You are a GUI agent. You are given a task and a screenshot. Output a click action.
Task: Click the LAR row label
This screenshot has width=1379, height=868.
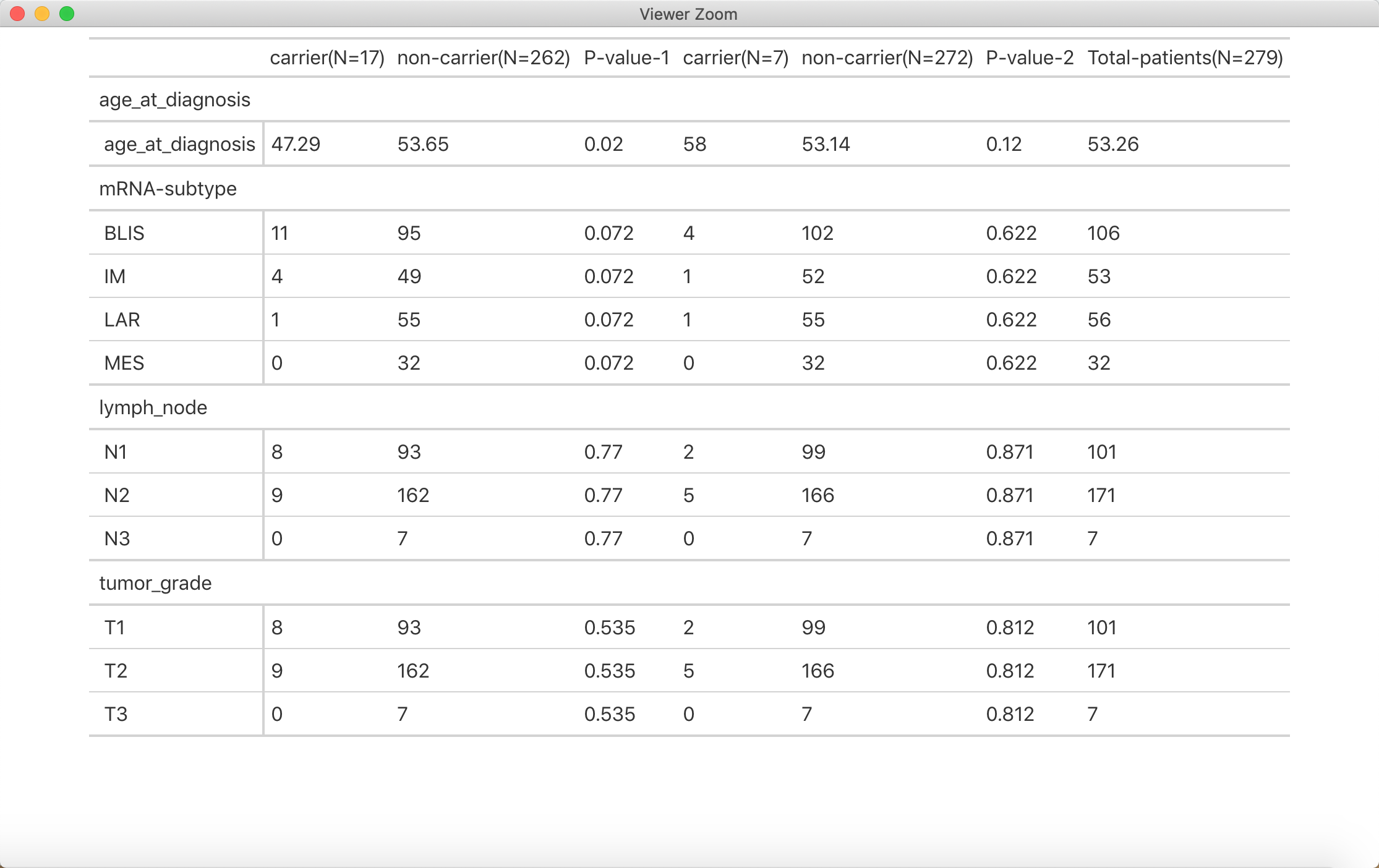pos(122,320)
